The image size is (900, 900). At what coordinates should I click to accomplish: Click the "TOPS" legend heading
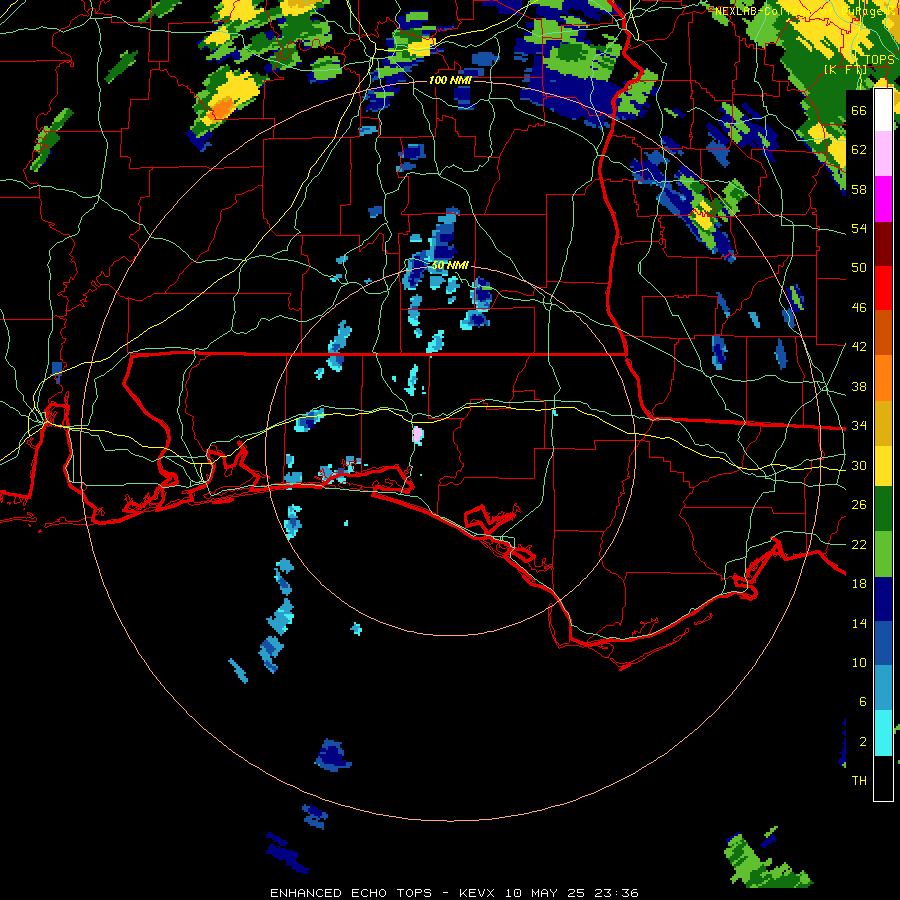[x=879, y=60]
